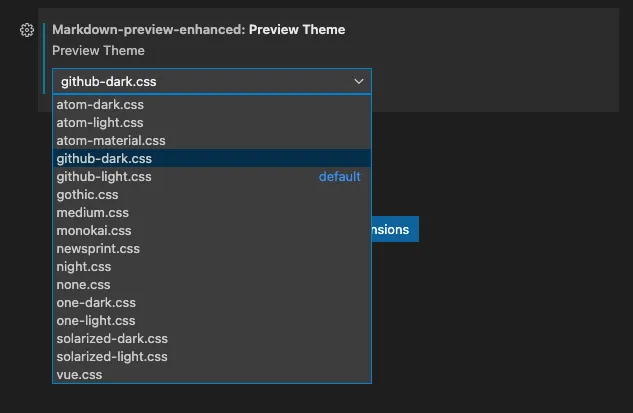This screenshot has height=413, width=633.
Task: Pick night.css preview theme
Action: point(84,266)
